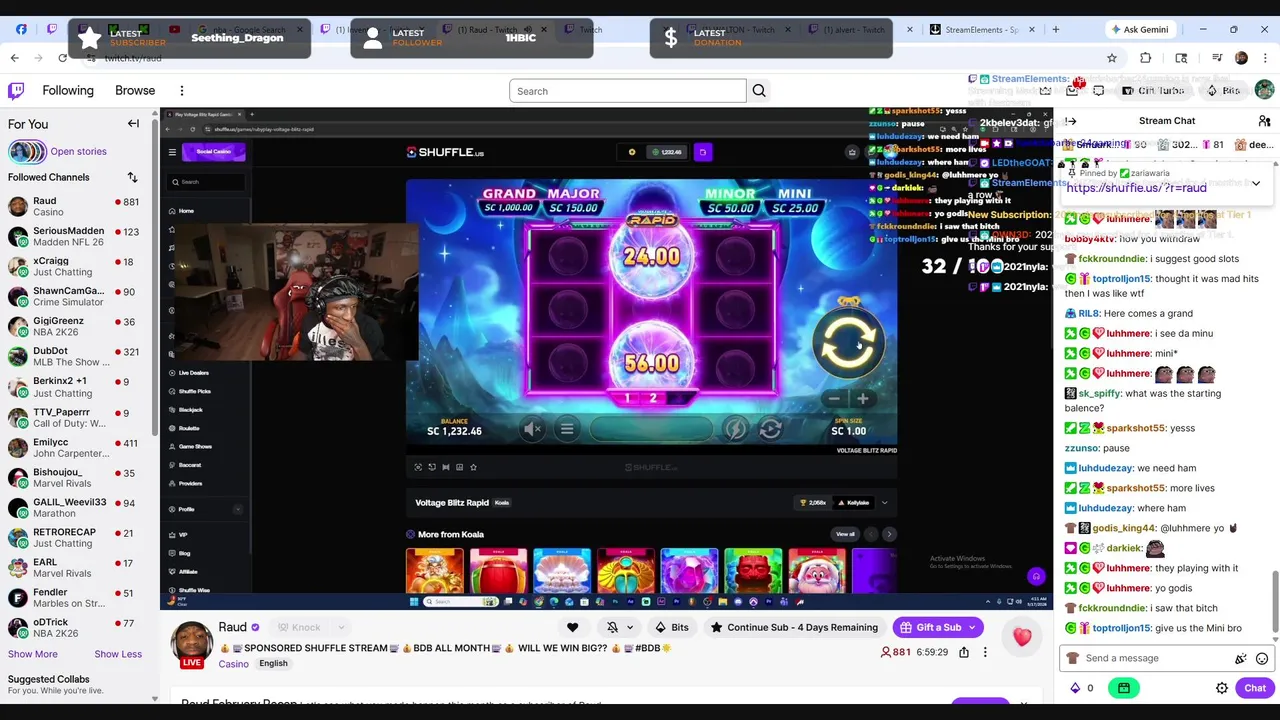Decrease spin size with the minus button
The image size is (1280, 720).
click(x=834, y=399)
